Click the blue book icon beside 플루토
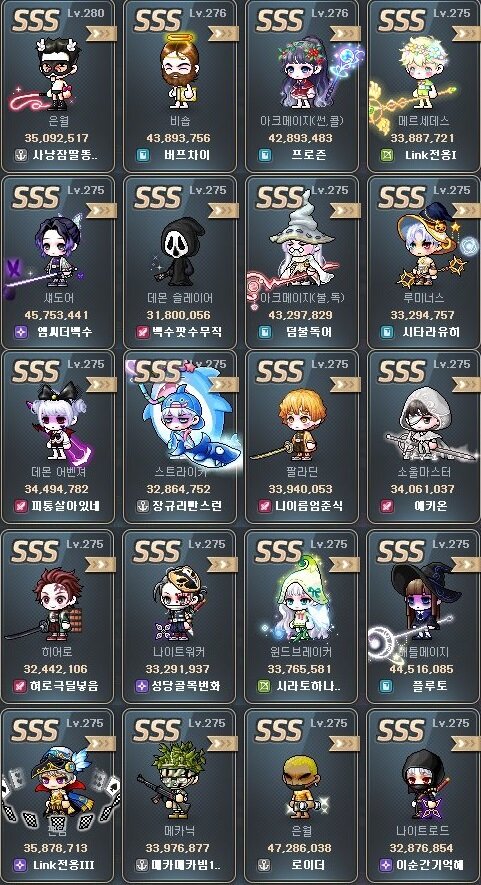481x885 pixels. pyautogui.click(x=387, y=686)
